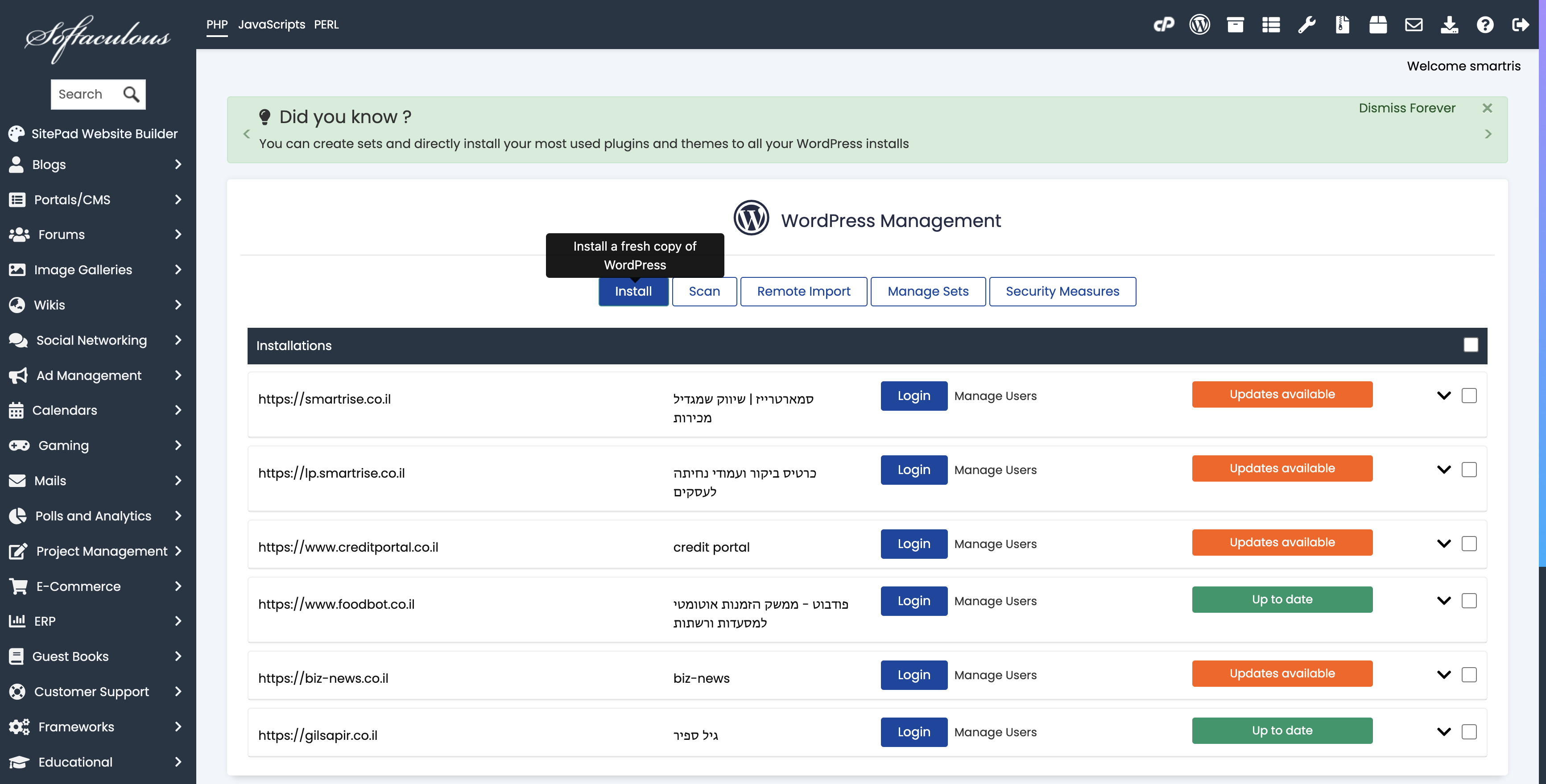Check the select-all checkbox in Installations header
Image resolution: width=1546 pixels, height=784 pixels.
point(1470,345)
